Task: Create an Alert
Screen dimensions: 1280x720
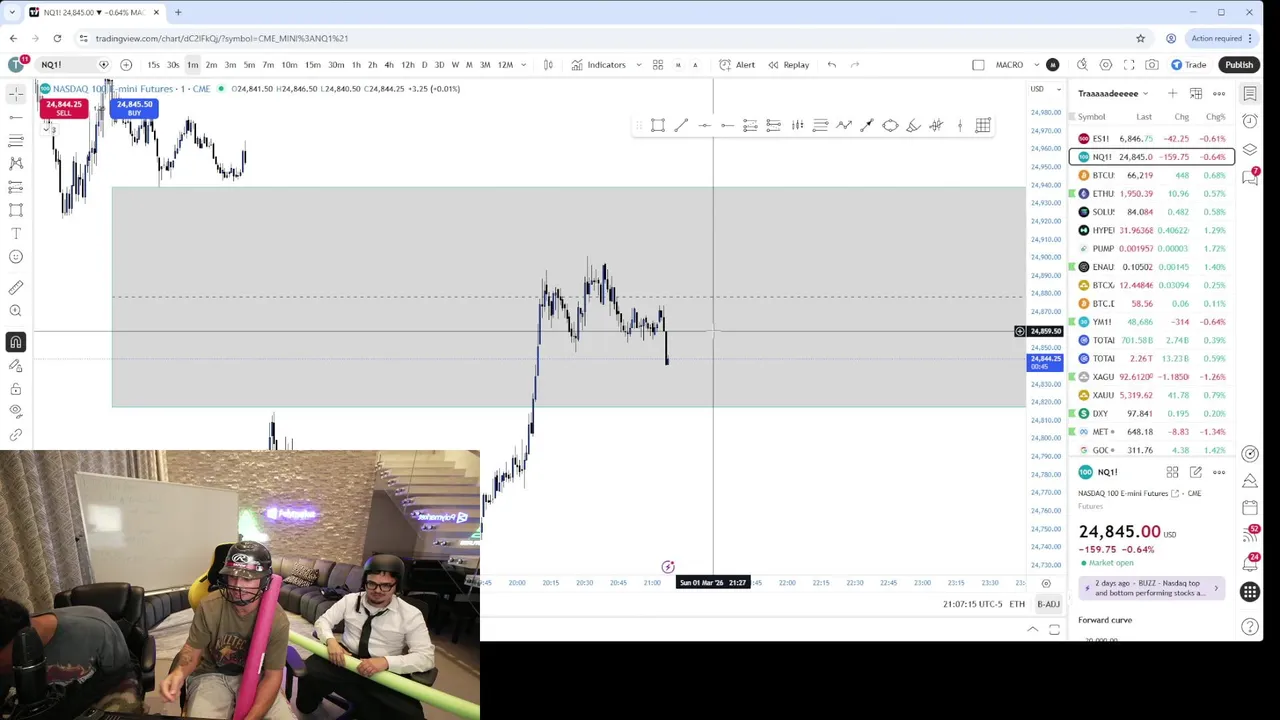Action: [x=737, y=65]
